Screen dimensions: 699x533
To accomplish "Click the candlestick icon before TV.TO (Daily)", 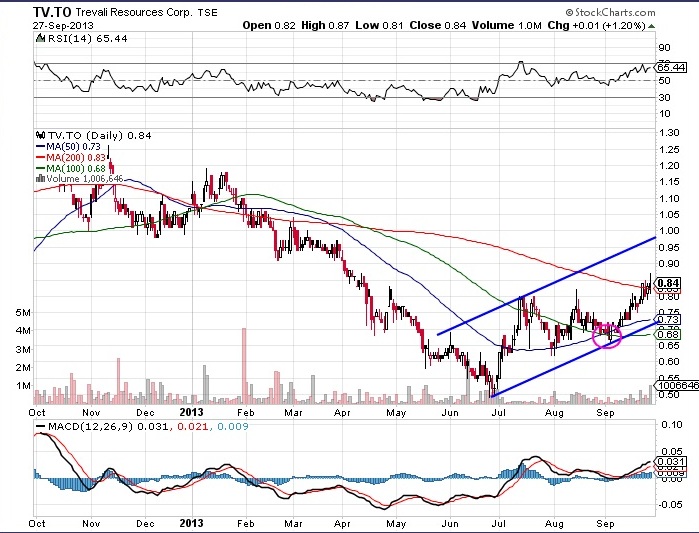I will [x=41, y=135].
